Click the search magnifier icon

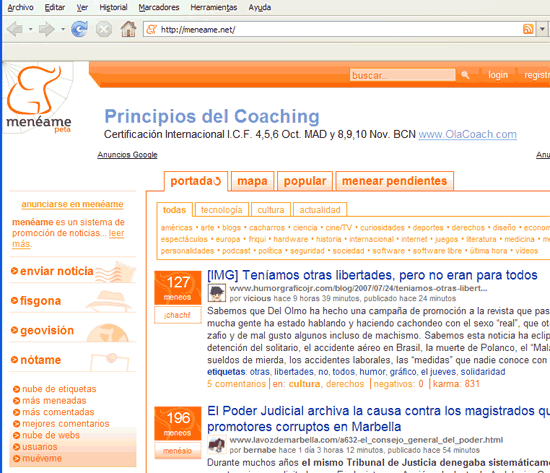tap(465, 75)
